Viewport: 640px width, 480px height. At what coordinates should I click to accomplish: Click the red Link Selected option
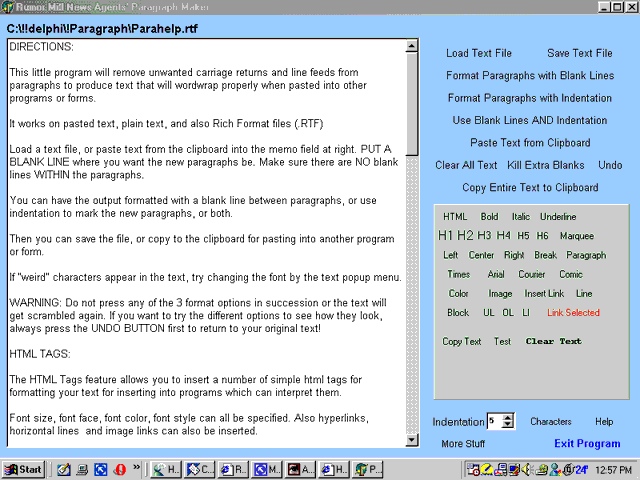pyautogui.click(x=573, y=313)
